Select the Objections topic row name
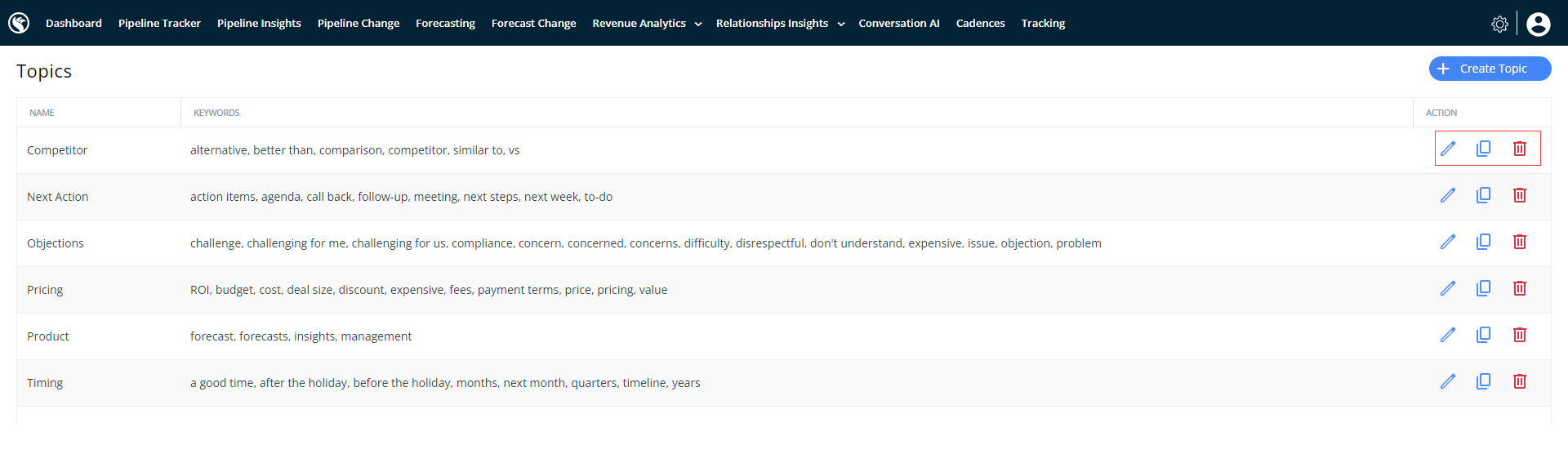This screenshot has width=1568, height=454. [56, 243]
